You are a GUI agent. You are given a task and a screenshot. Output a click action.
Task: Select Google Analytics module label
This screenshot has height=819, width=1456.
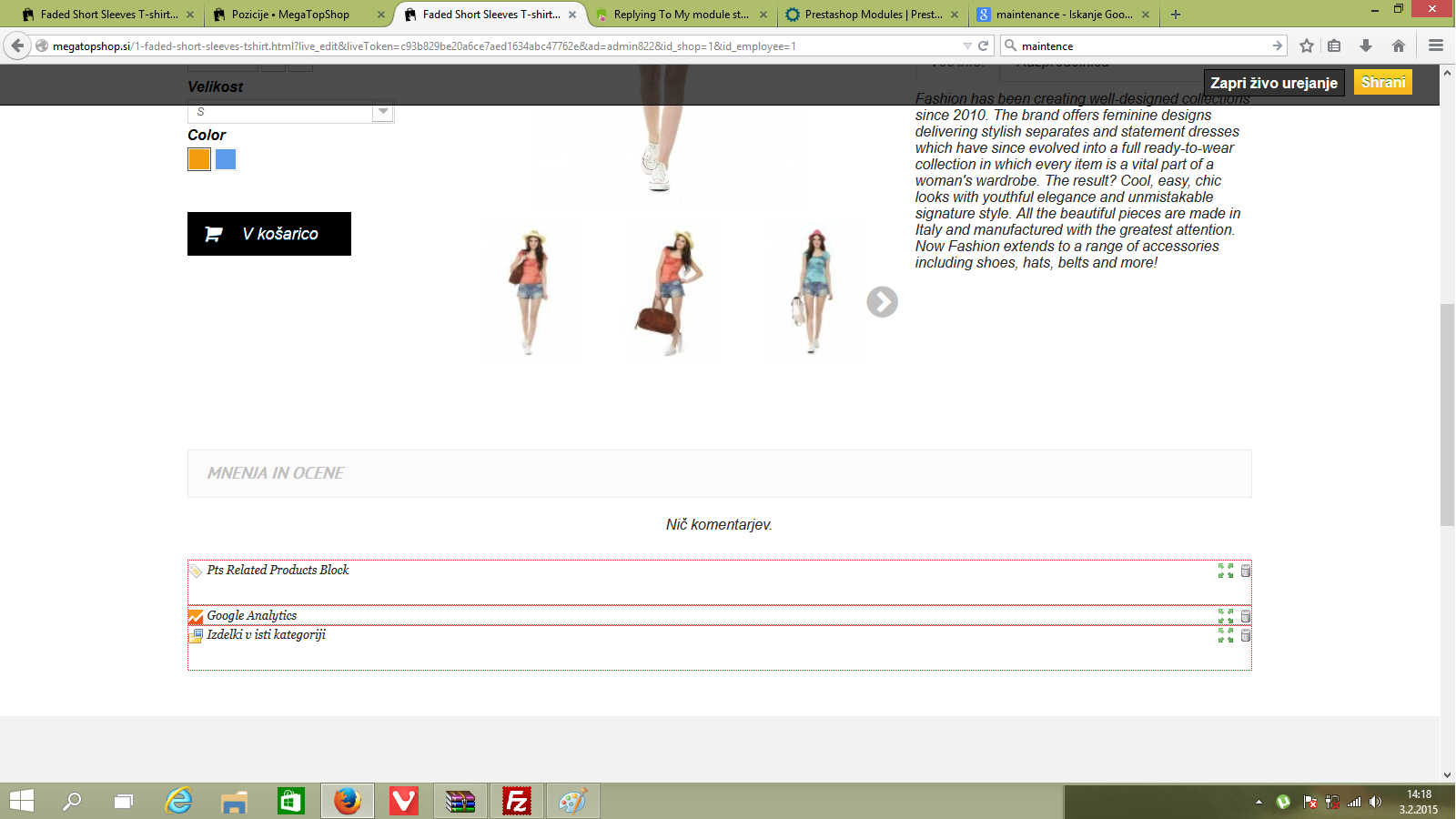click(x=251, y=616)
